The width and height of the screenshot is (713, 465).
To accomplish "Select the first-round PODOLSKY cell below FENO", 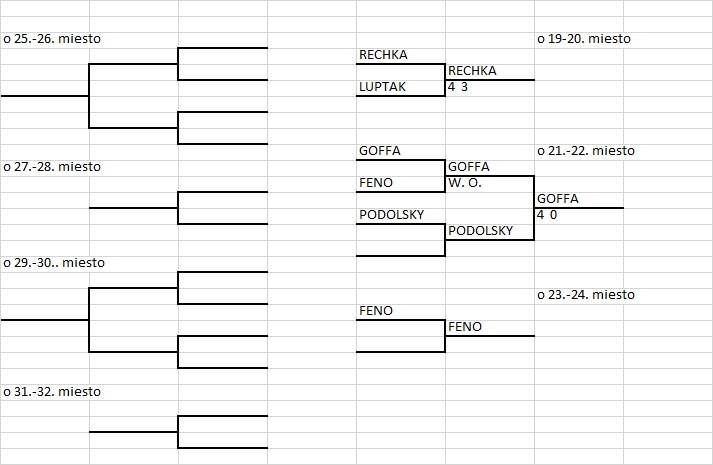I will [401, 215].
